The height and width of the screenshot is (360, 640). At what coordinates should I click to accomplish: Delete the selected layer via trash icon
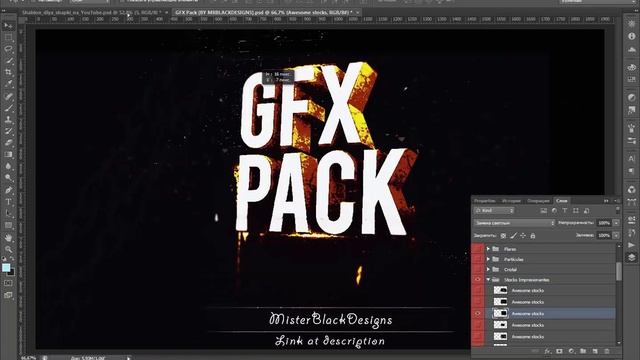(x=607, y=351)
